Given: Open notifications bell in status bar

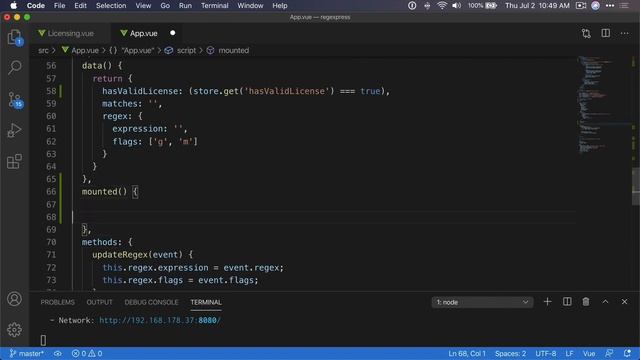Looking at the screenshot, I should click(x=627, y=353).
